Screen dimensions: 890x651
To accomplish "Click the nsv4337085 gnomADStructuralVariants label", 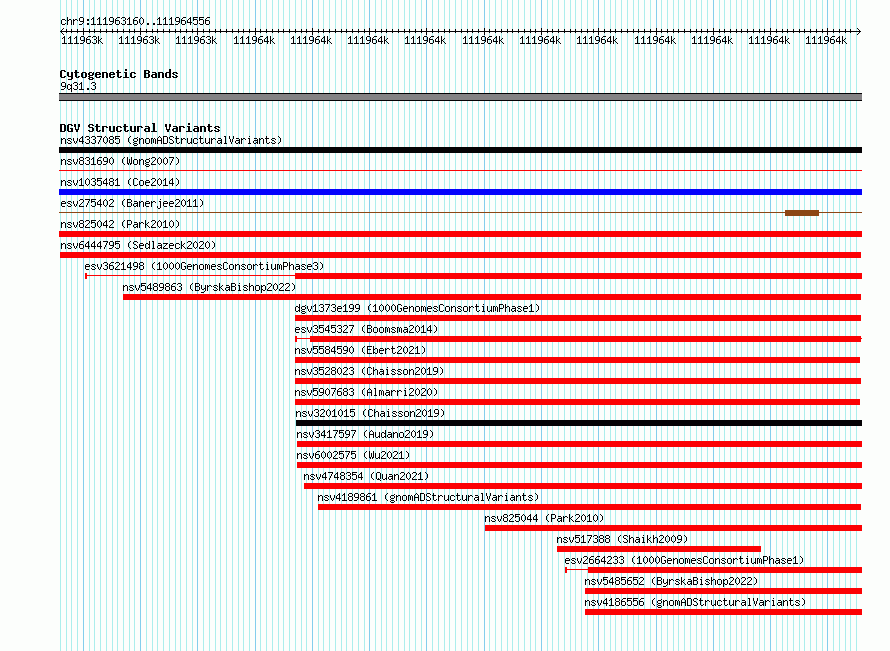I will [171, 140].
